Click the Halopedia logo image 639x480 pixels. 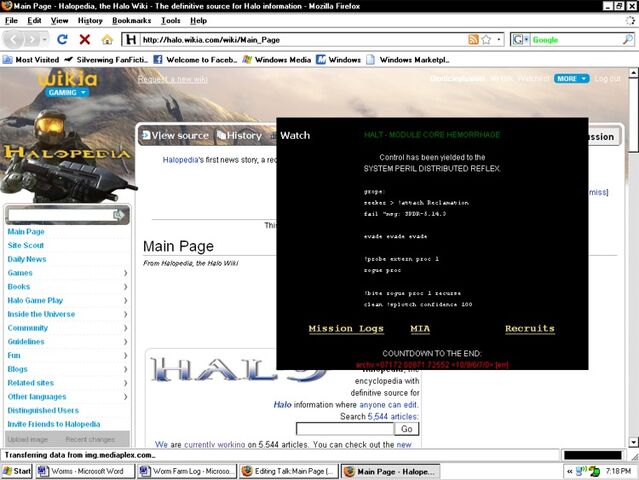pyautogui.click(x=68, y=153)
